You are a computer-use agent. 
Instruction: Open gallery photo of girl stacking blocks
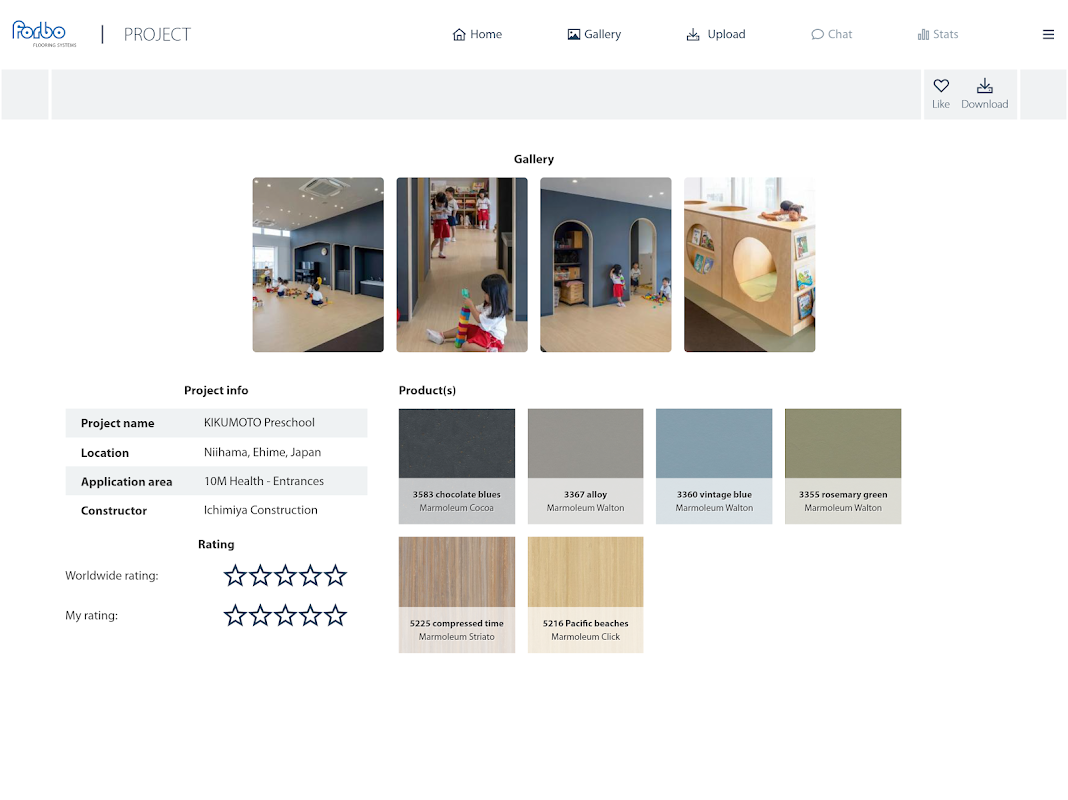462,265
